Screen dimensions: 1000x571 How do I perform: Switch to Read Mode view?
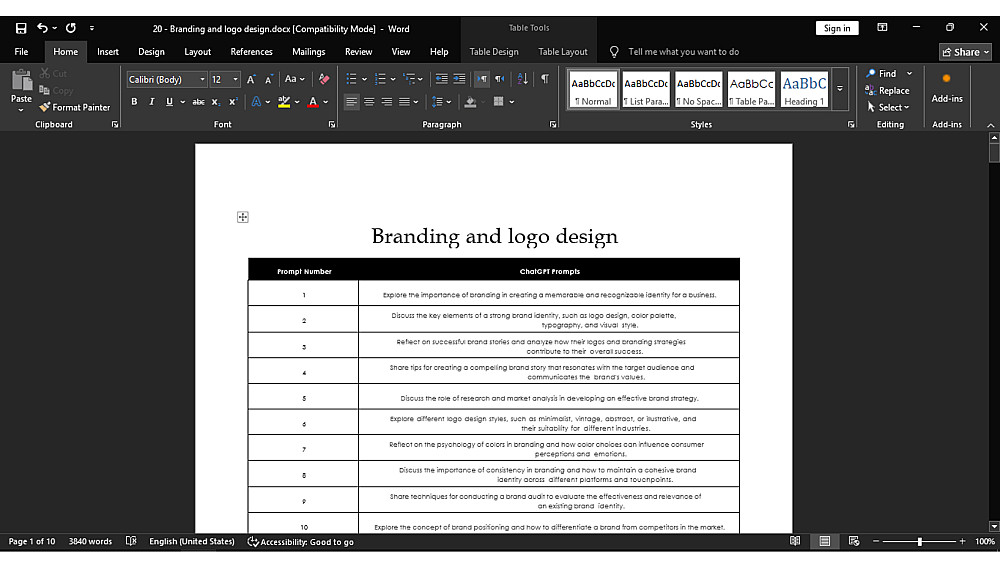click(x=795, y=541)
